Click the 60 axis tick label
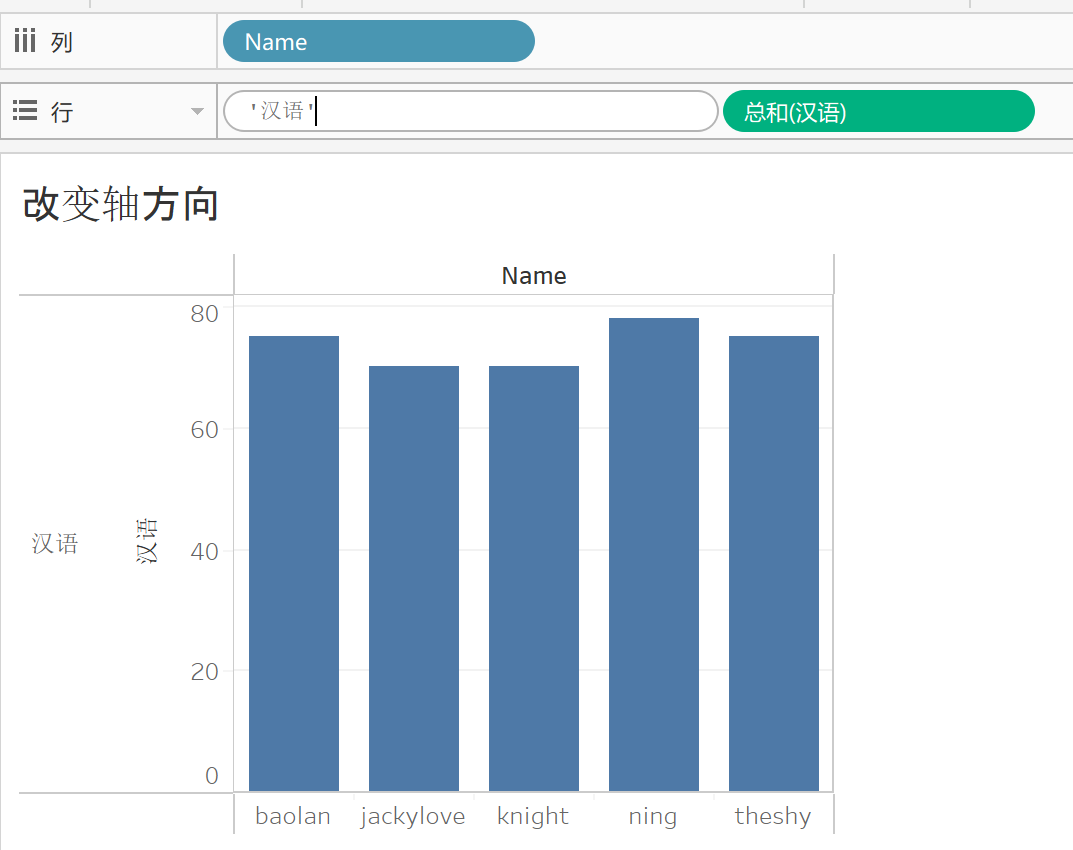 205,430
